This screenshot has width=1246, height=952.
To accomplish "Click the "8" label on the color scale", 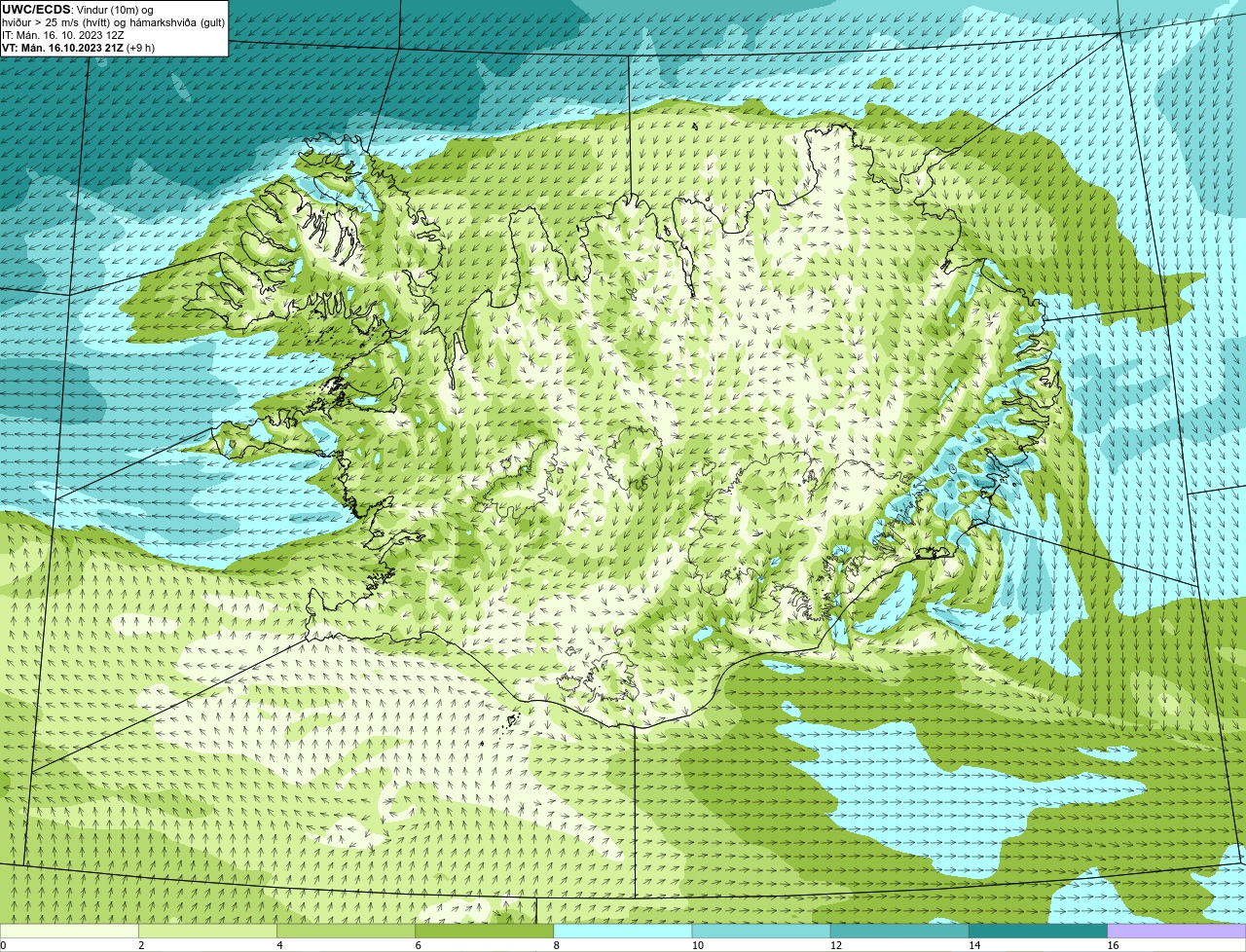I will (557, 945).
